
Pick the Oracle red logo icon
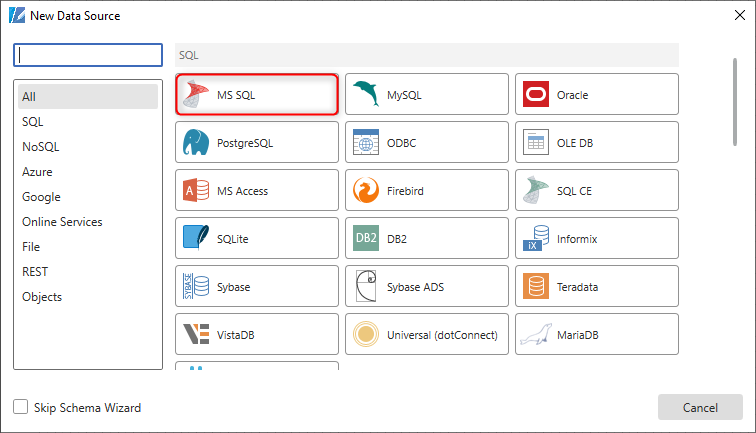pos(536,94)
